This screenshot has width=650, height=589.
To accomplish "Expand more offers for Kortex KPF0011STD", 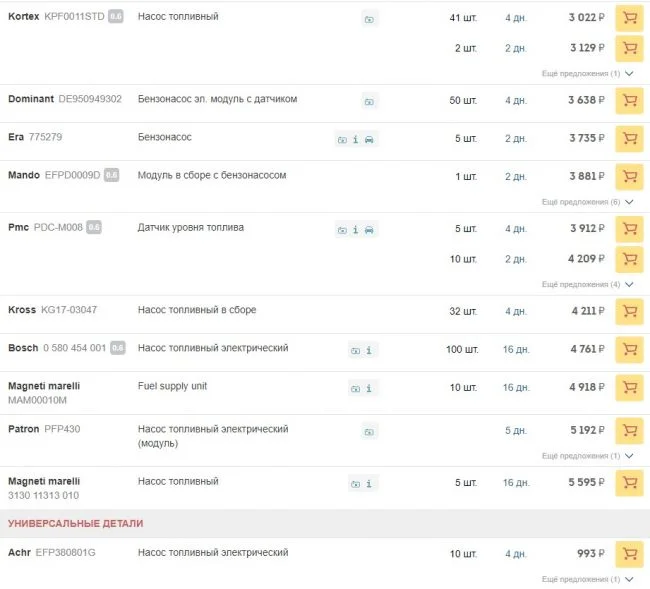I will (587, 73).
